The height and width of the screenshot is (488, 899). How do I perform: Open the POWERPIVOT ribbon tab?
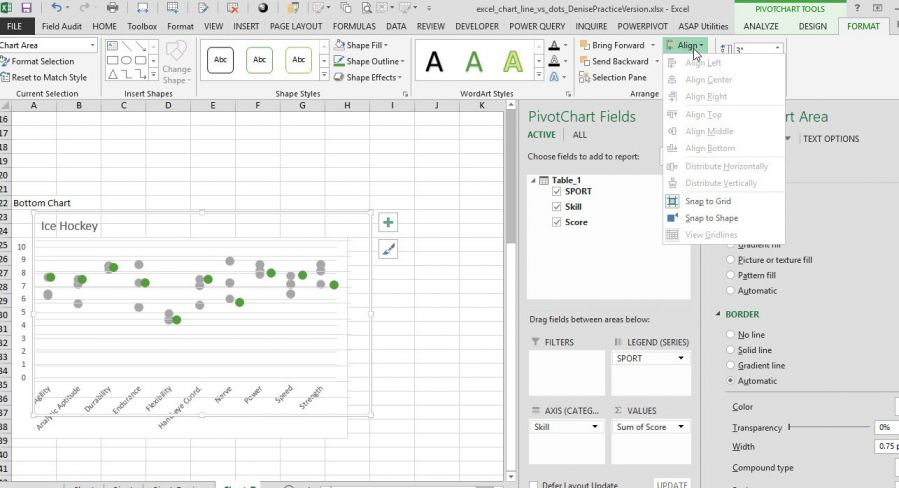642,26
